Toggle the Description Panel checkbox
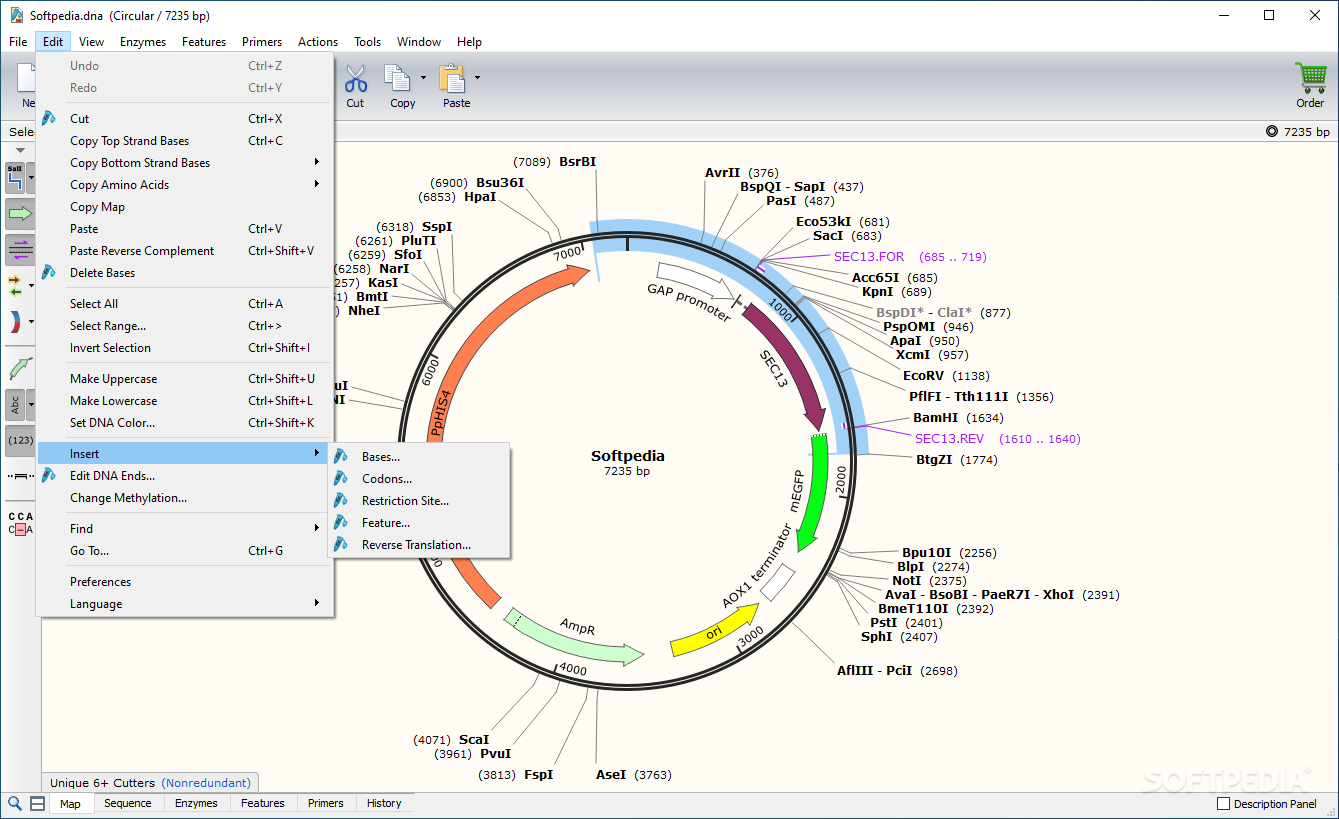 point(1223,804)
